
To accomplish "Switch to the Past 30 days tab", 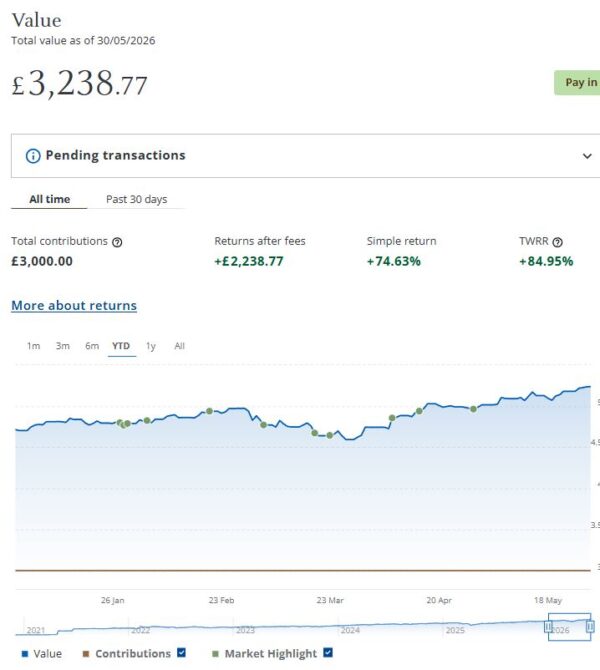I will click(x=137, y=199).
